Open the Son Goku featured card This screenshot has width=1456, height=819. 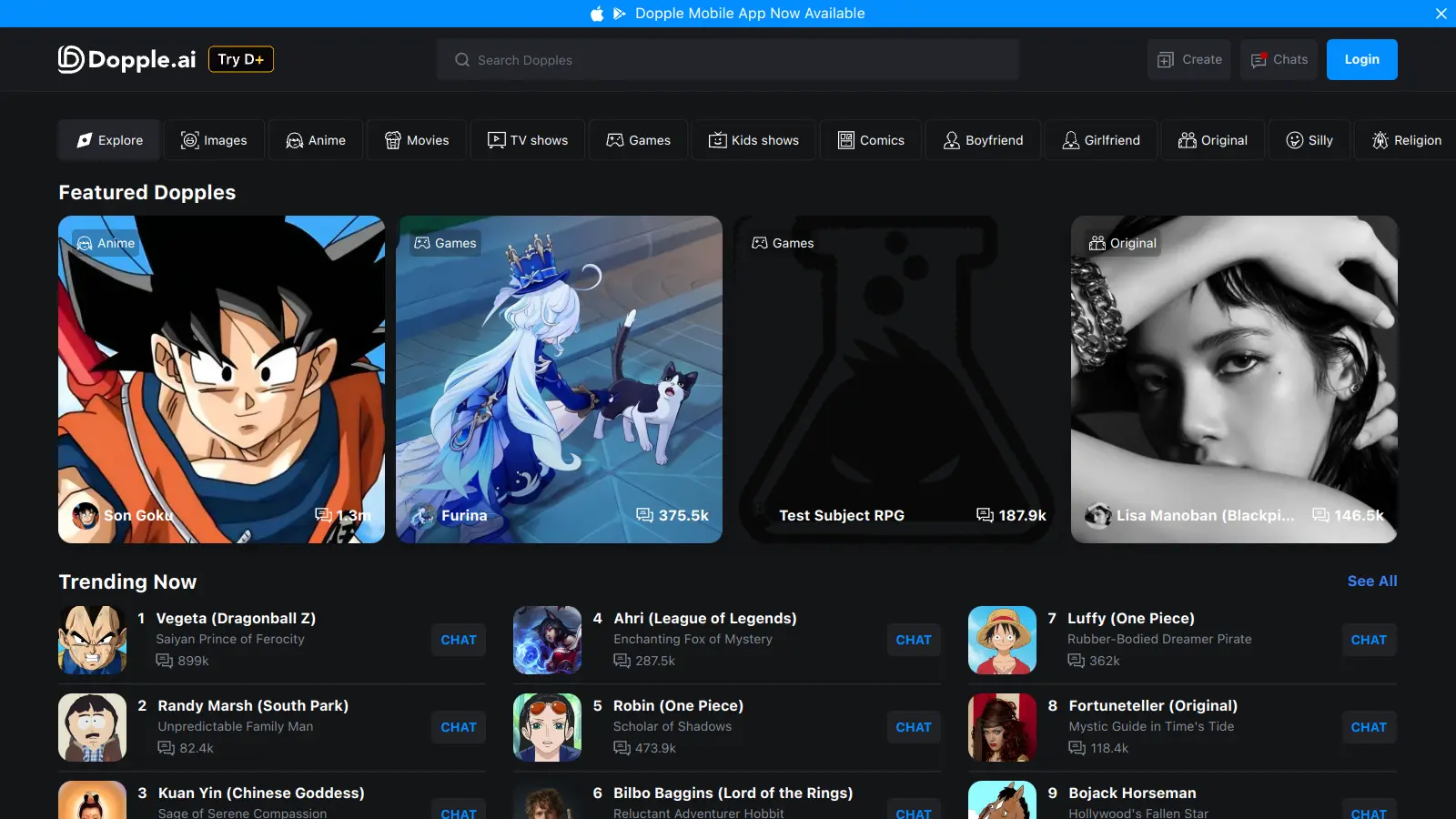(221, 379)
